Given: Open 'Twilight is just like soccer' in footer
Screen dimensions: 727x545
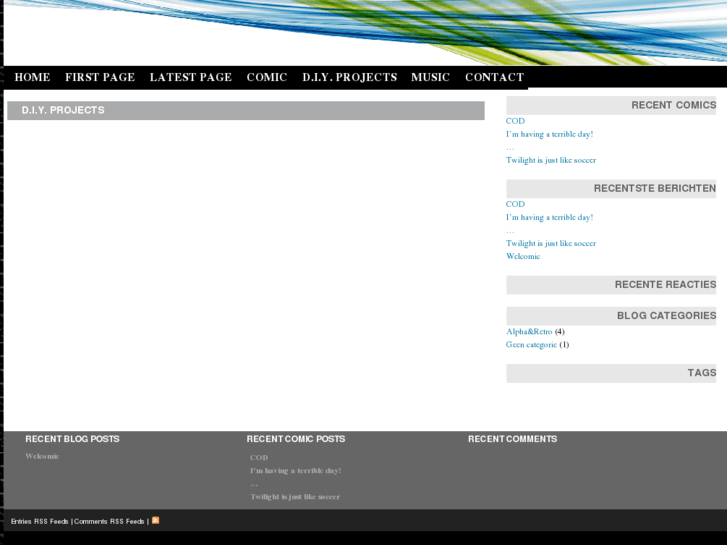Looking at the screenshot, I should click(x=295, y=497).
